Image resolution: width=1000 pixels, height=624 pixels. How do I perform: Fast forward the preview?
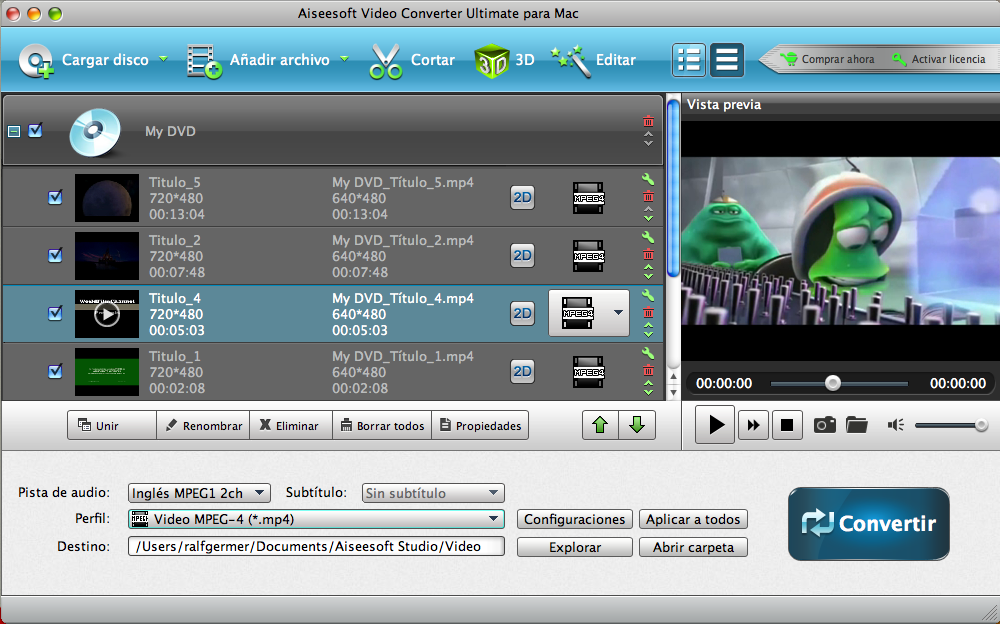pos(753,425)
